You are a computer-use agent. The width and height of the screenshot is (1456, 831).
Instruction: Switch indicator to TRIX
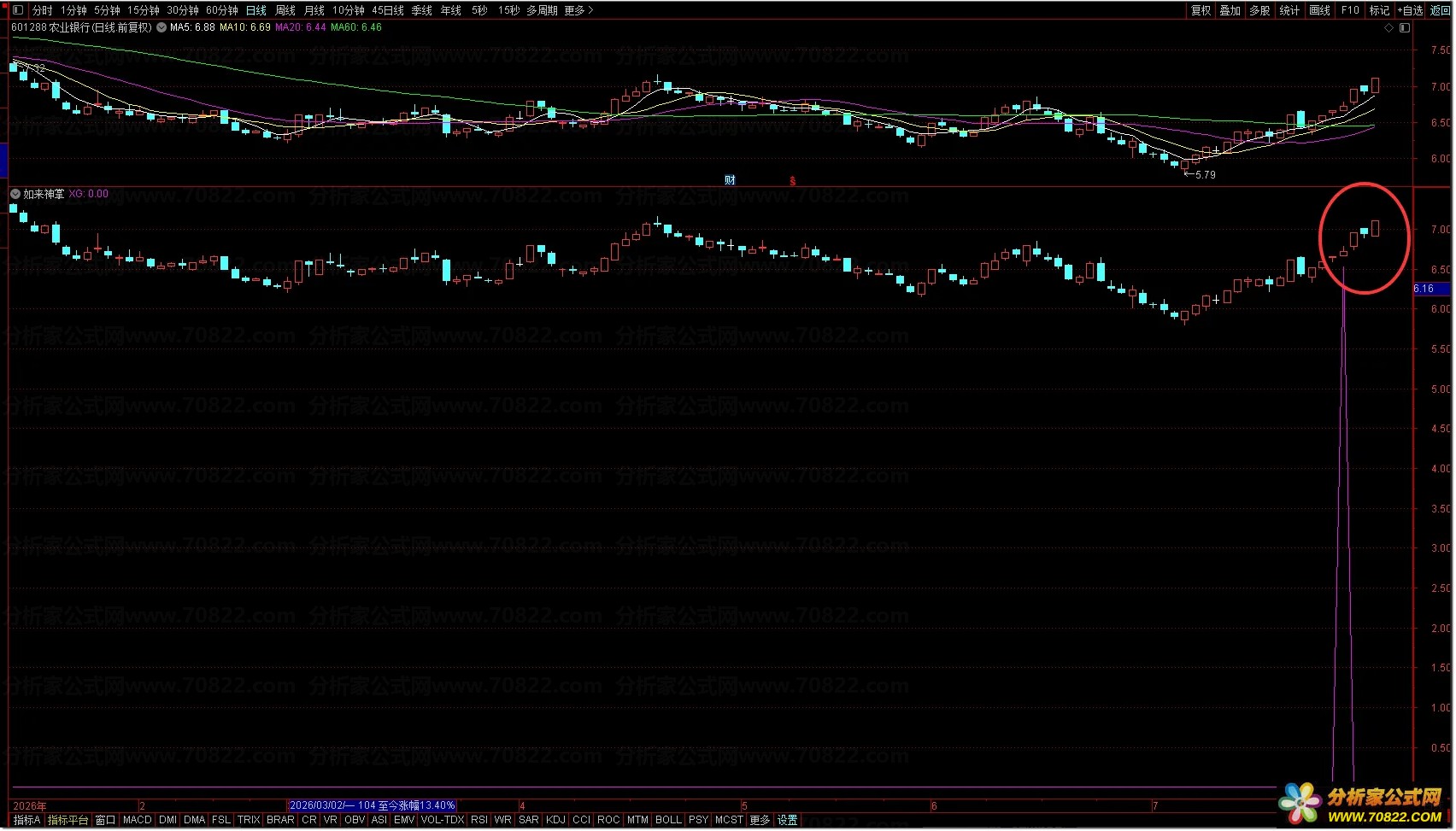point(249,820)
